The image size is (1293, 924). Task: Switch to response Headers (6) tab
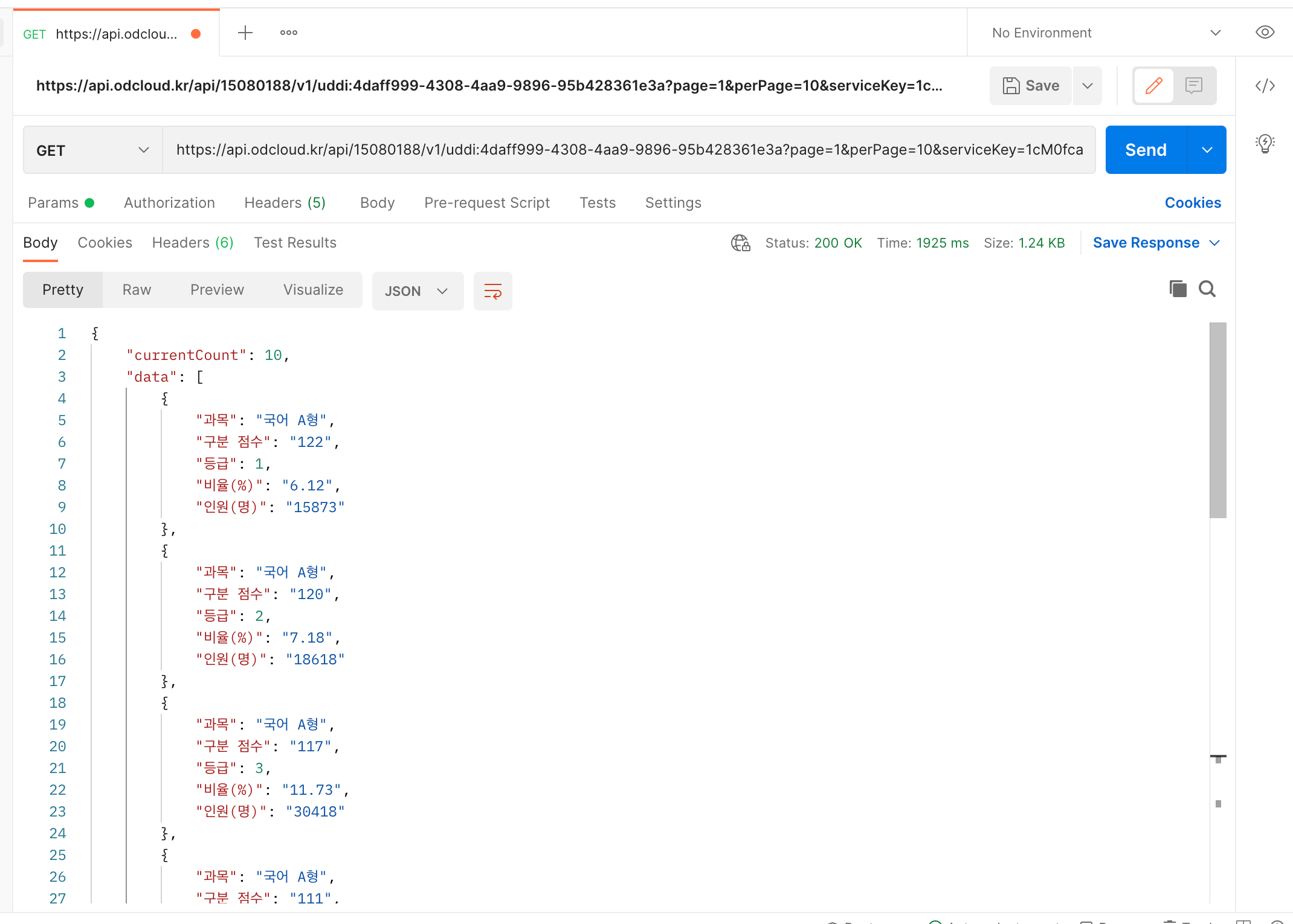192,243
